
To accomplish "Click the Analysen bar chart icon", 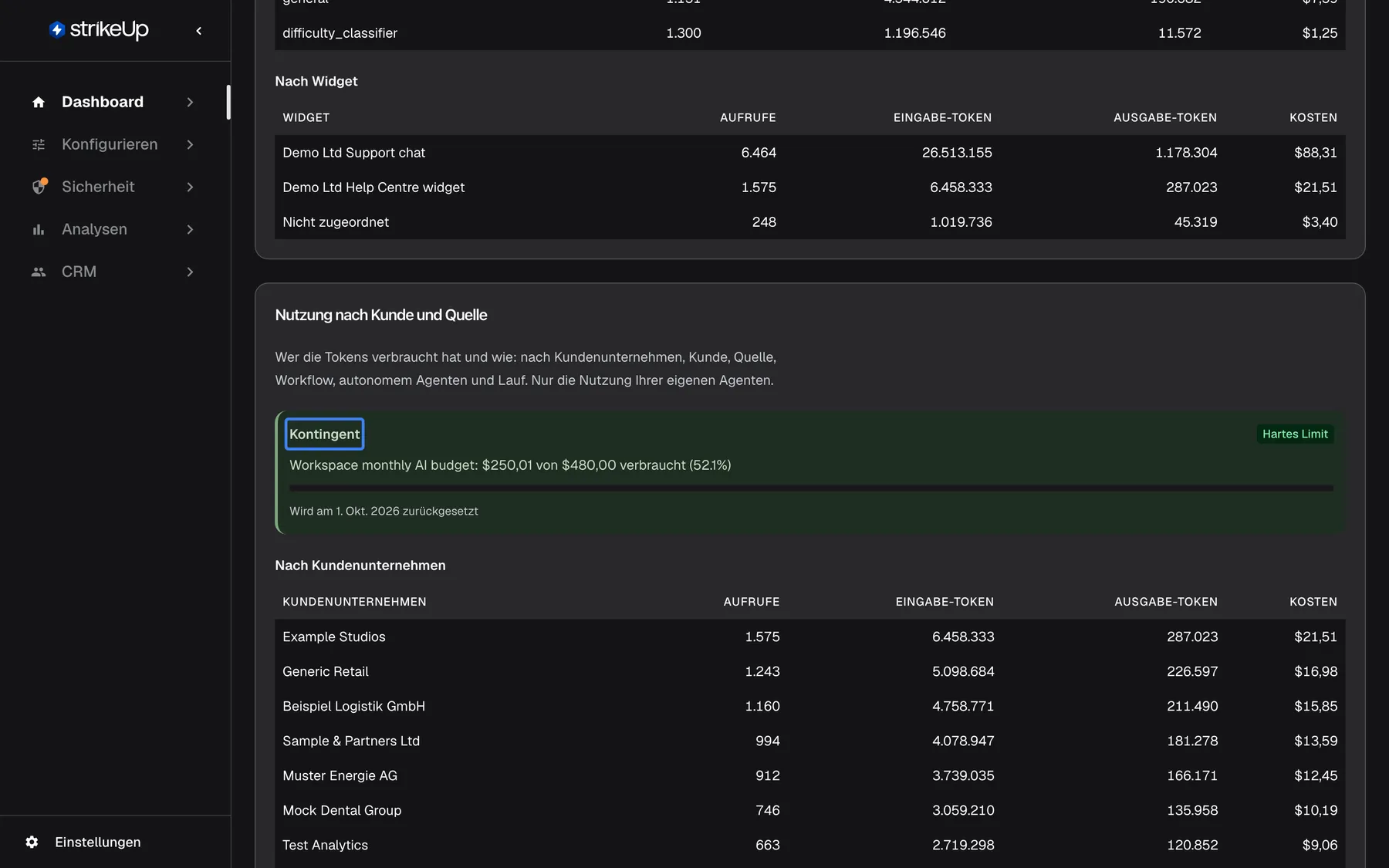I will (x=39, y=229).
